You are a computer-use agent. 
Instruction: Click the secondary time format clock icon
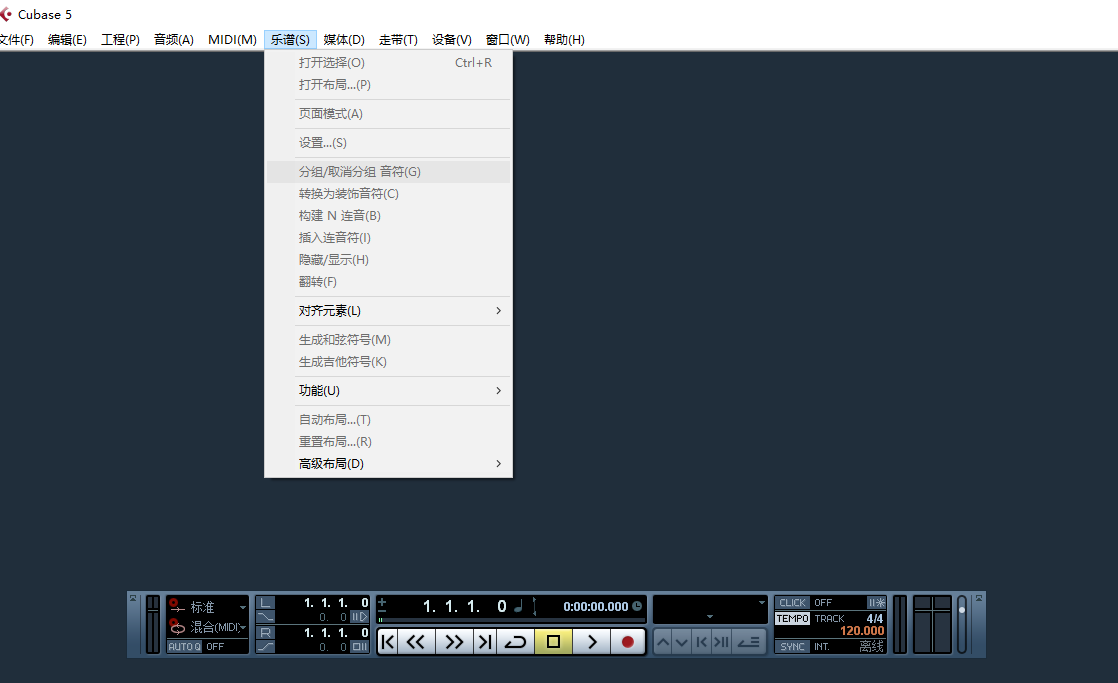pos(637,606)
